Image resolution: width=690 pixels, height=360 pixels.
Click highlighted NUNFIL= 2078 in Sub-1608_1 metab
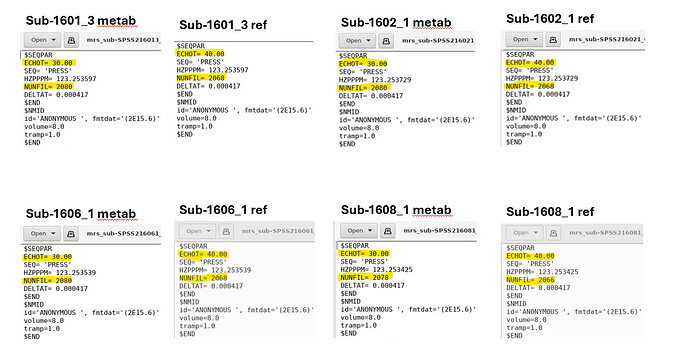tap(364, 277)
